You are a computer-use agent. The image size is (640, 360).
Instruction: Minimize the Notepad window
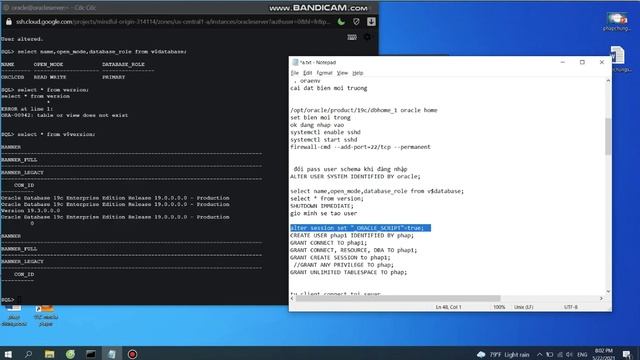click(x=562, y=62)
